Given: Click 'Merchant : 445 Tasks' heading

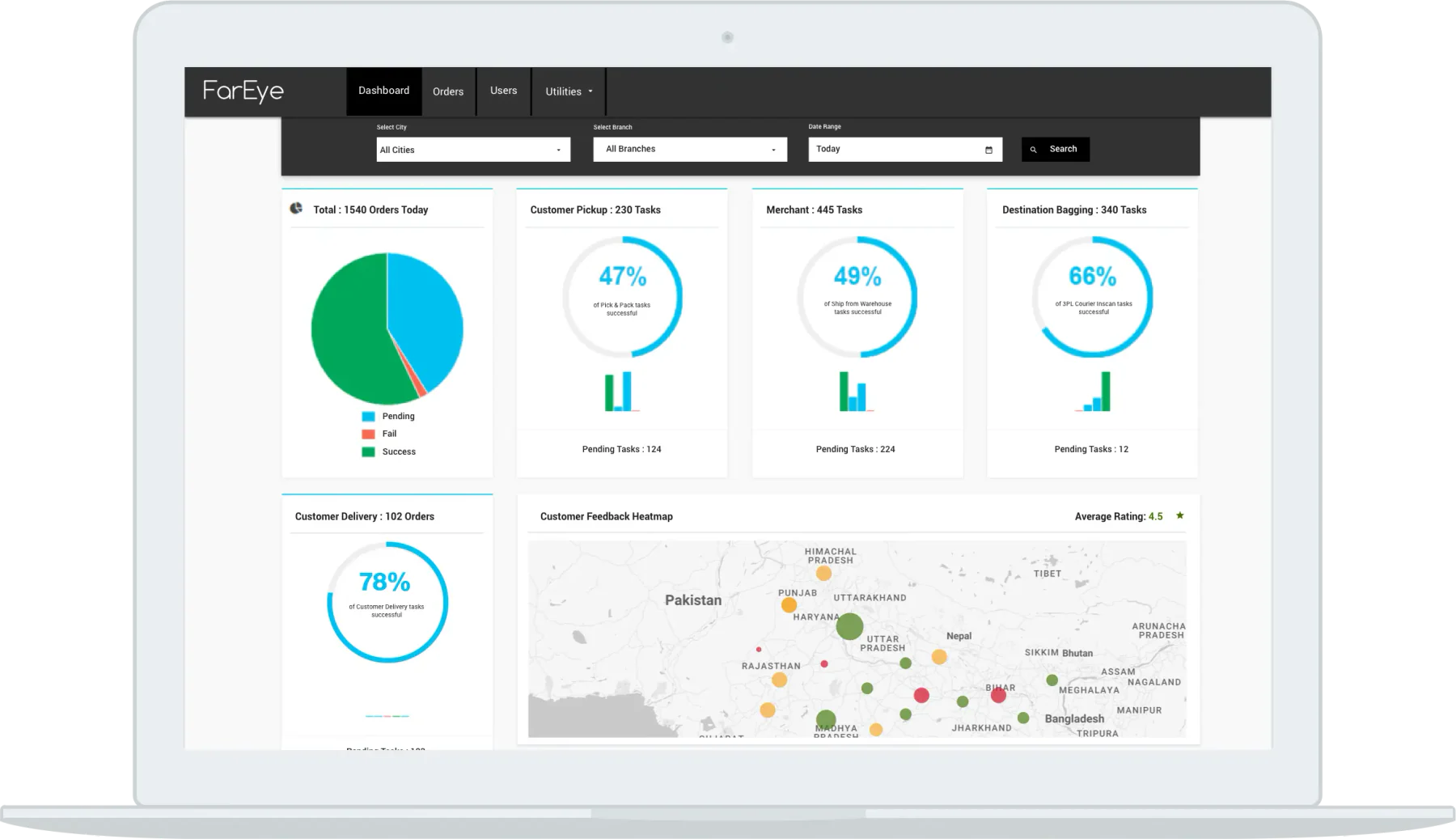Looking at the screenshot, I should coord(814,210).
